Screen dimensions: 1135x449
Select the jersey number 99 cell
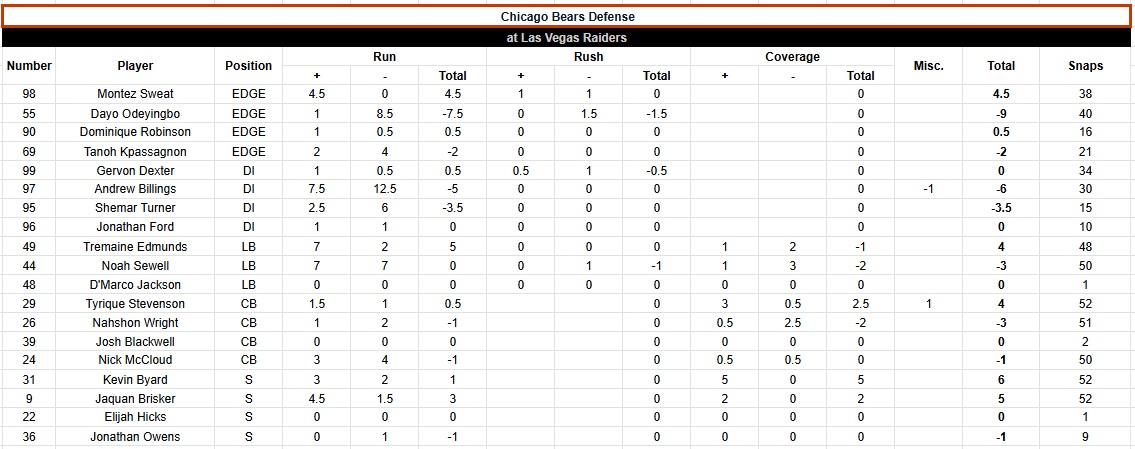[x=28, y=170]
